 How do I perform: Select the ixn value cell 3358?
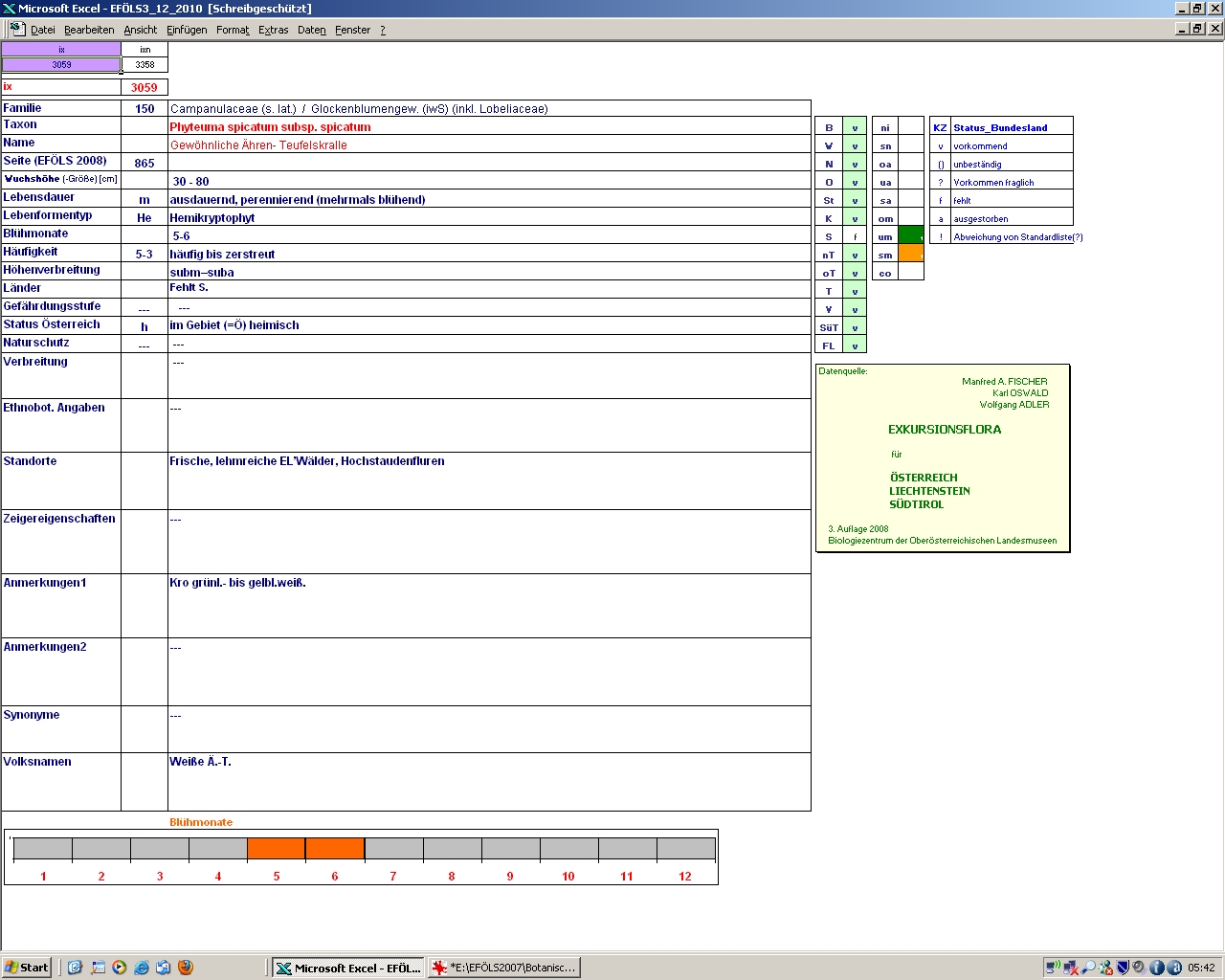pos(145,65)
